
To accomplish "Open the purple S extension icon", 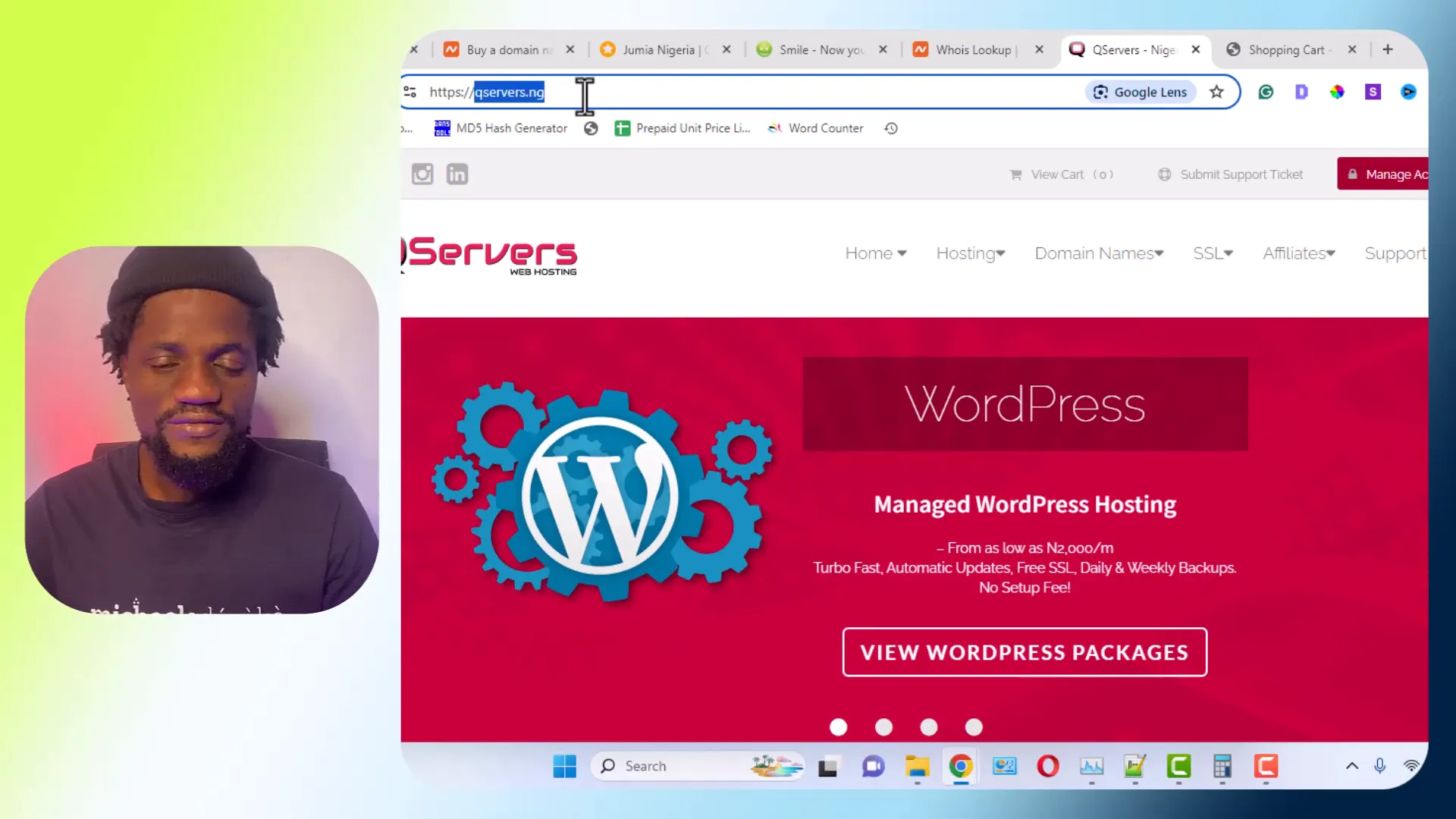I will [1373, 92].
